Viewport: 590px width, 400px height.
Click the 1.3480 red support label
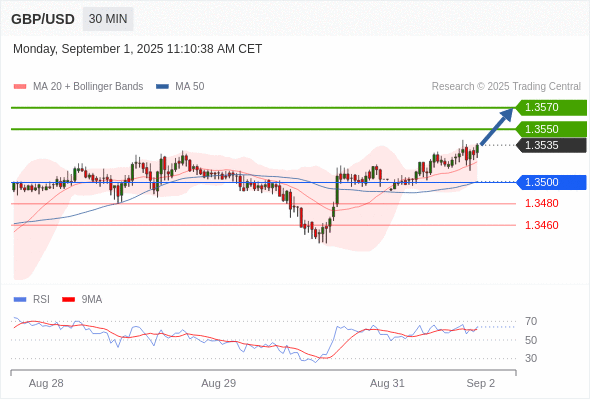pos(541,204)
